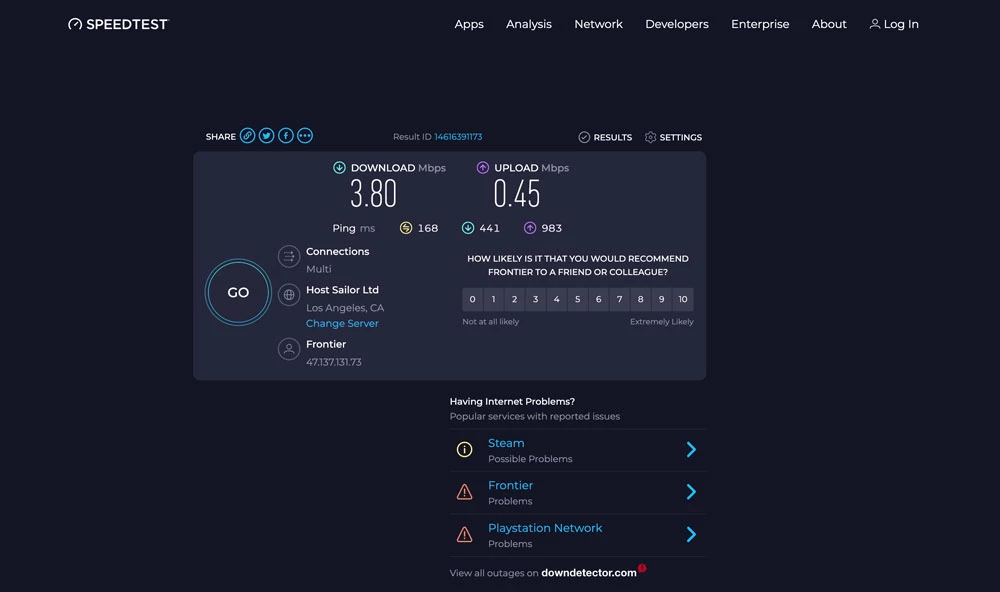Image resolution: width=1000 pixels, height=592 pixels.
Task: Click the upload arrow icon
Action: pyautogui.click(x=483, y=168)
